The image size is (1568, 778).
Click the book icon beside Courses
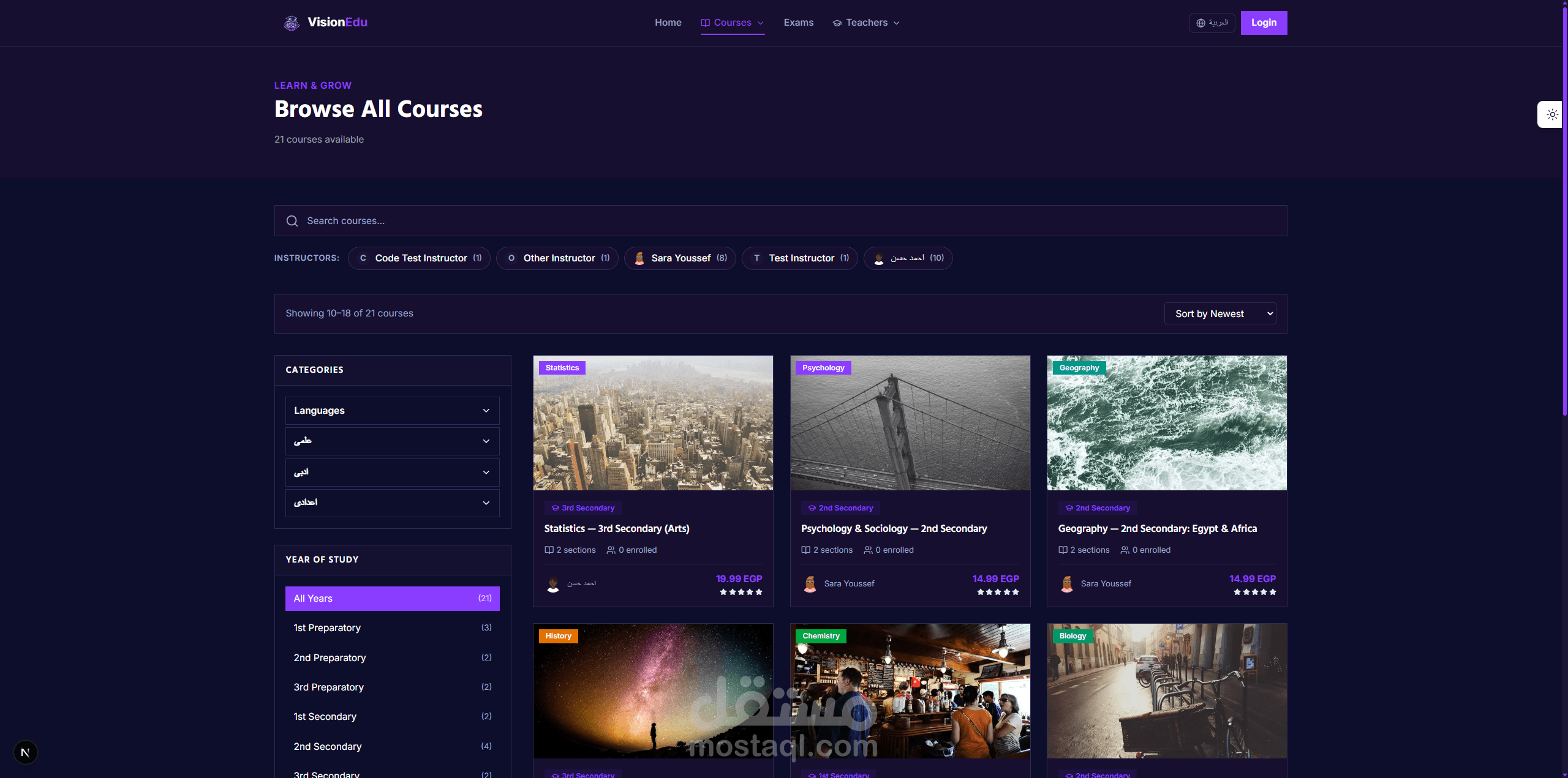pyautogui.click(x=705, y=23)
